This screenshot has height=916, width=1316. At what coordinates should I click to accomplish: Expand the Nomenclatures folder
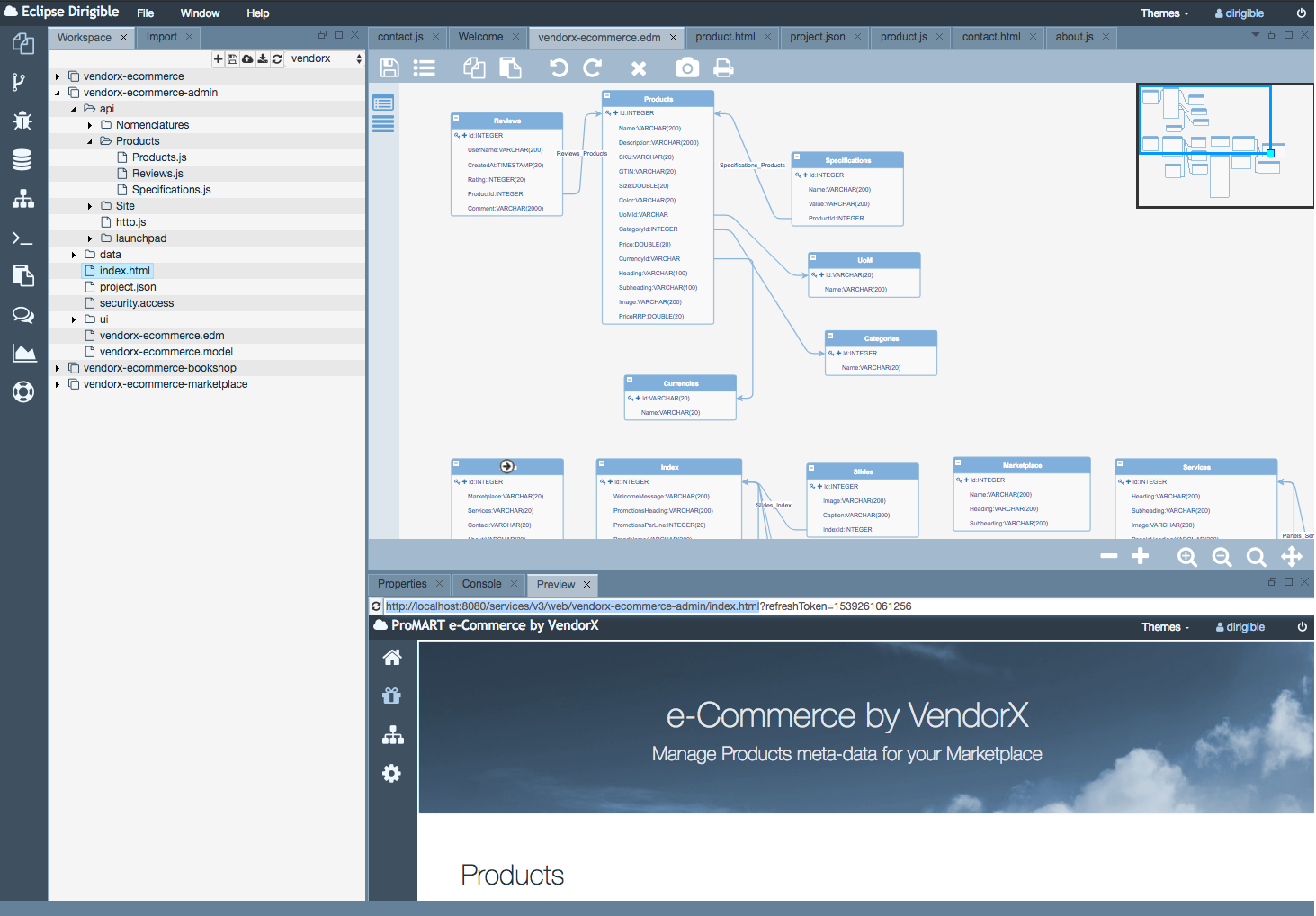pos(90,125)
